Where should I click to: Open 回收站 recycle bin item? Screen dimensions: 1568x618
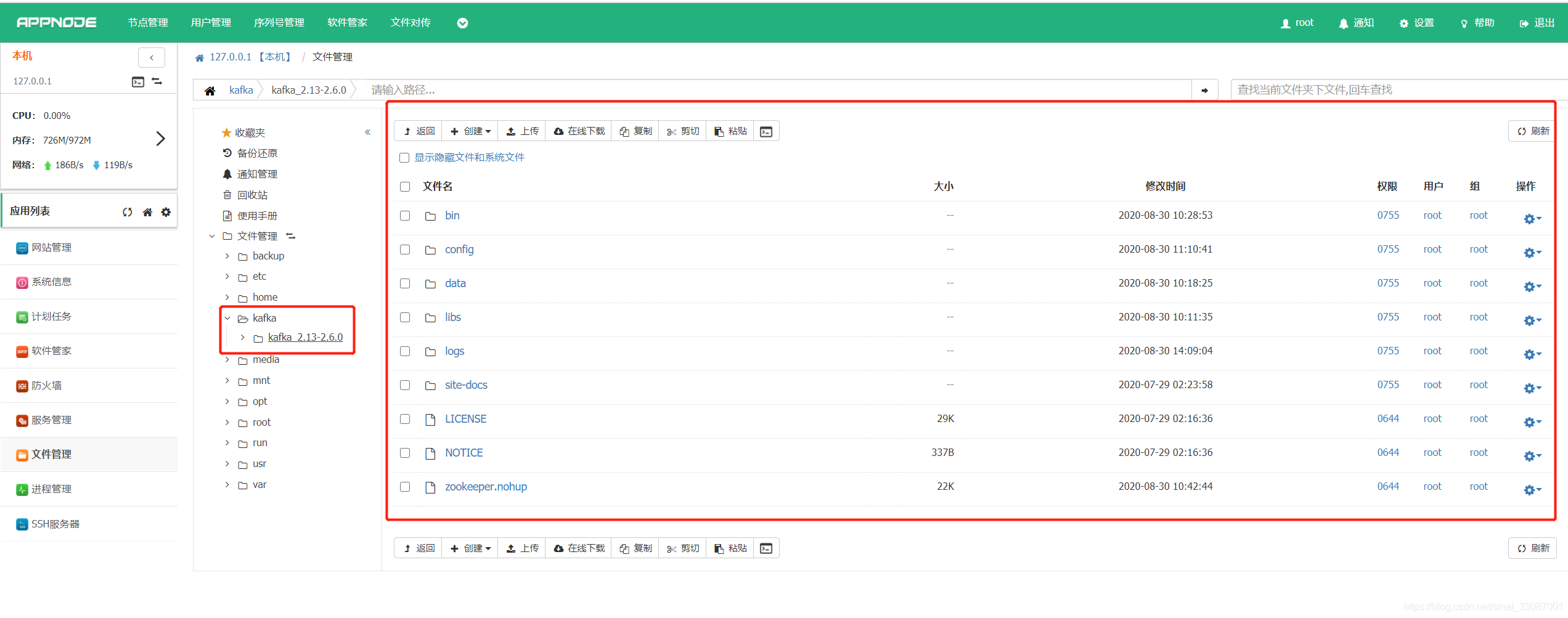pos(245,195)
